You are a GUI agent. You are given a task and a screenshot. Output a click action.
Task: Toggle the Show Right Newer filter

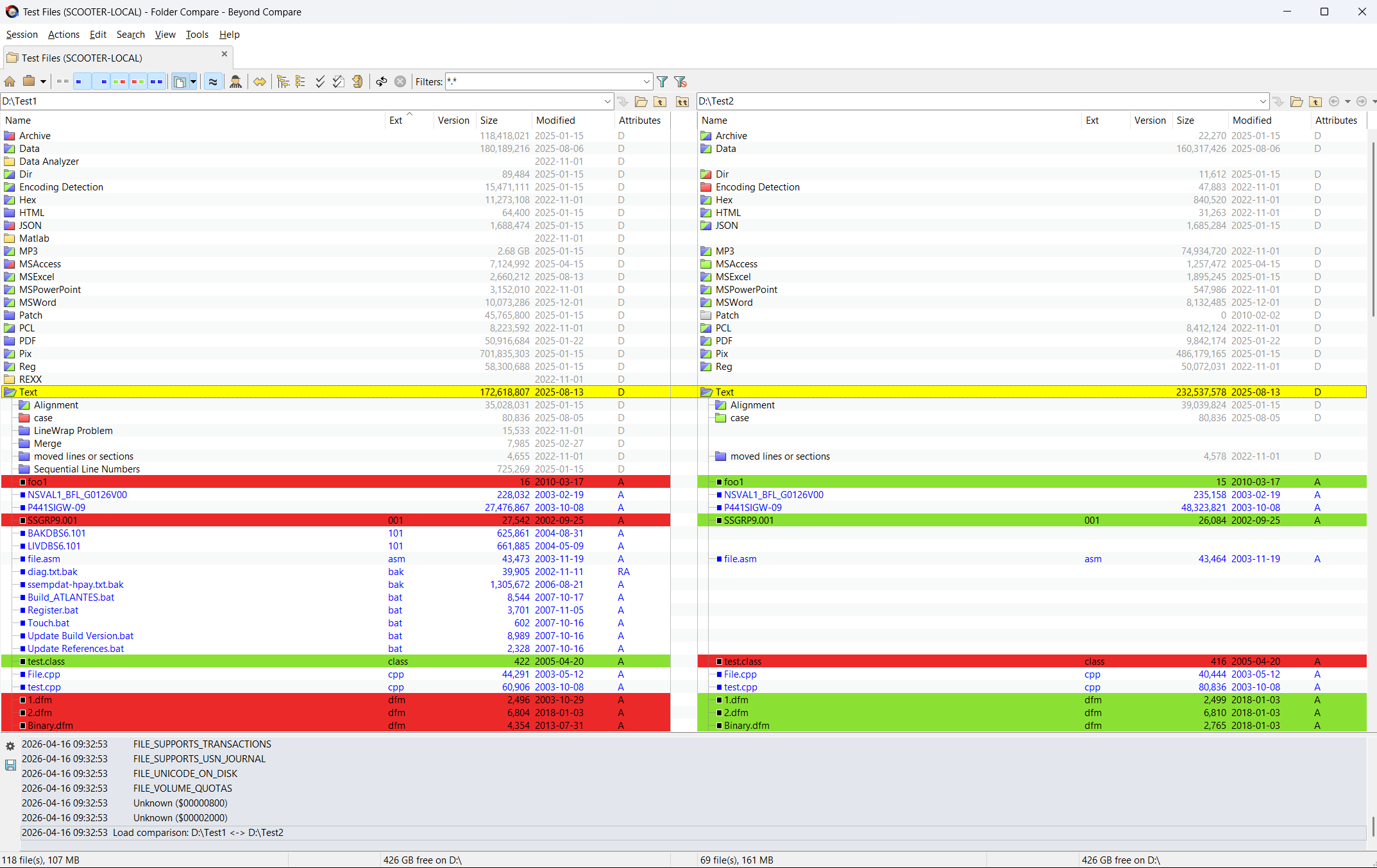click(x=138, y=81)
